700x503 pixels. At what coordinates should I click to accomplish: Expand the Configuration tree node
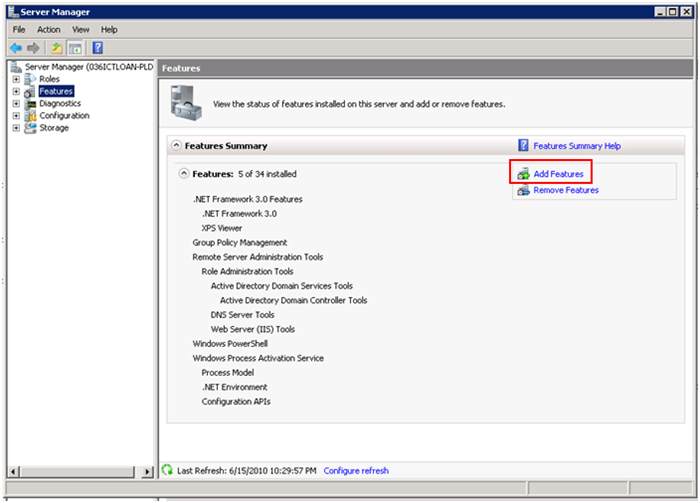click(16, 116)
